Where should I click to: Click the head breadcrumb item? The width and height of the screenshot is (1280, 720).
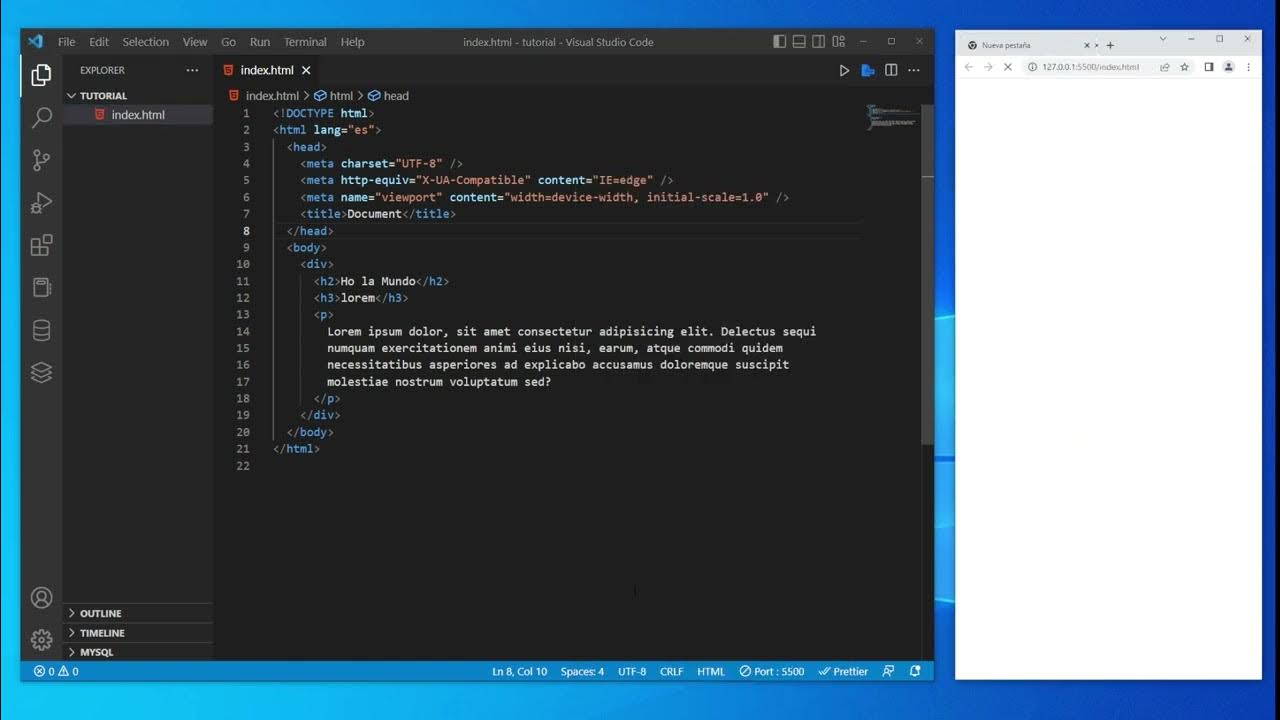point(389,96)
